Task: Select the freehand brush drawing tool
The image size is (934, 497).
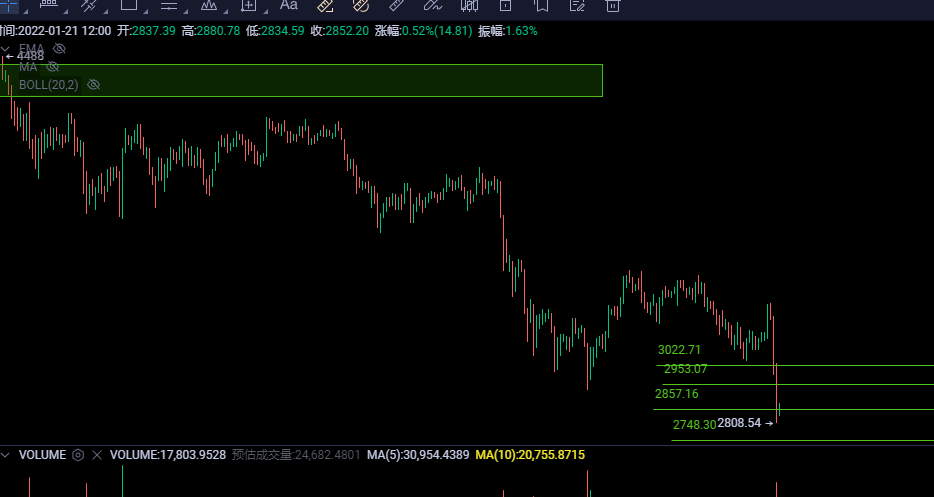Action: click(x=433, y=5)
